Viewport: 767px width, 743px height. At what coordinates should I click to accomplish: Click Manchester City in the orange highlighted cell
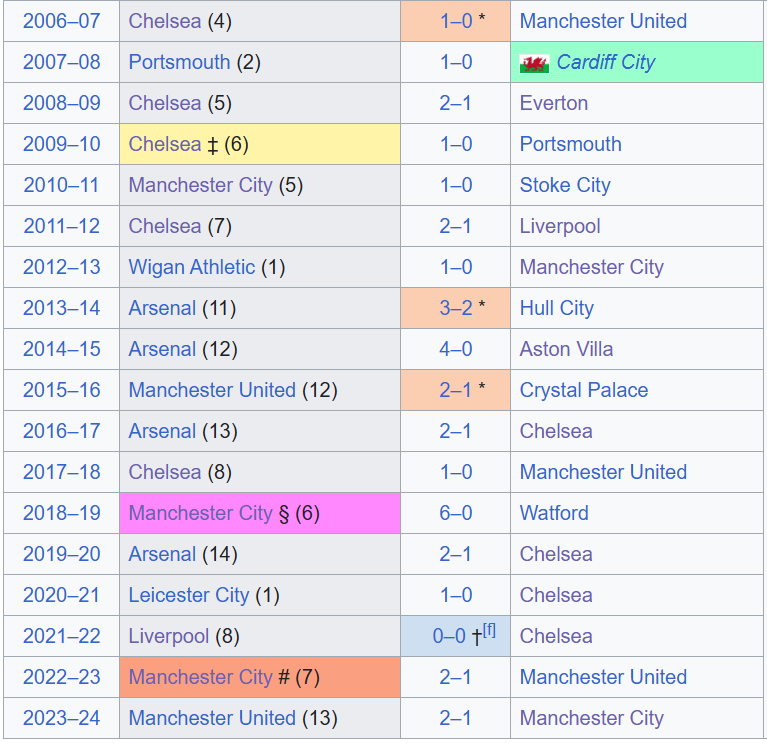click(200, 677)
